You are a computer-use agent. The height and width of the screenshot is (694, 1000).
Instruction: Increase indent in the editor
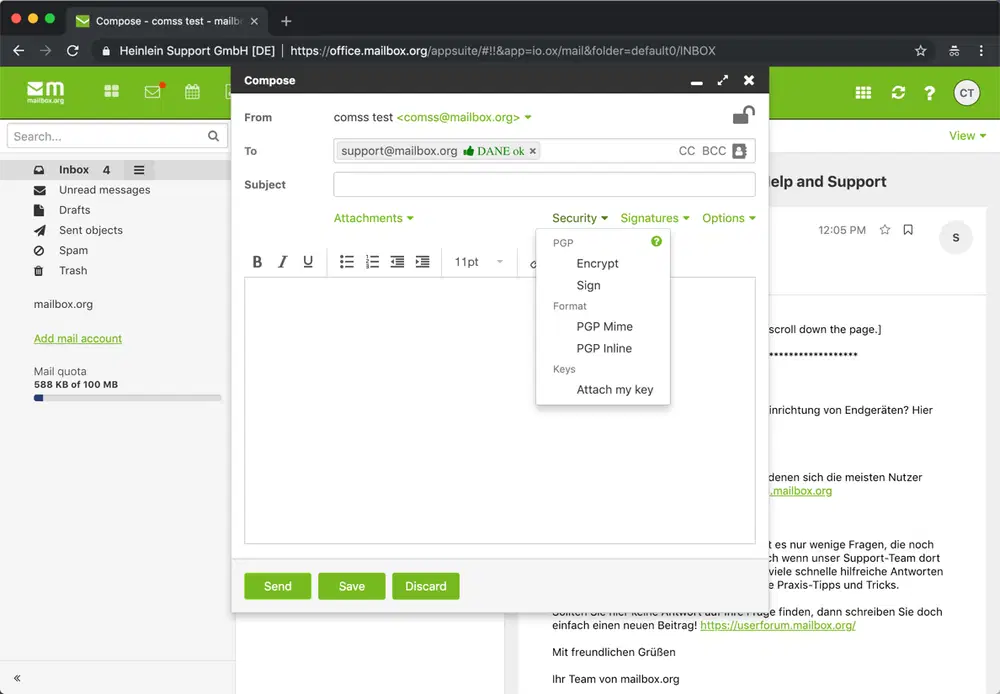coord(422,262)
